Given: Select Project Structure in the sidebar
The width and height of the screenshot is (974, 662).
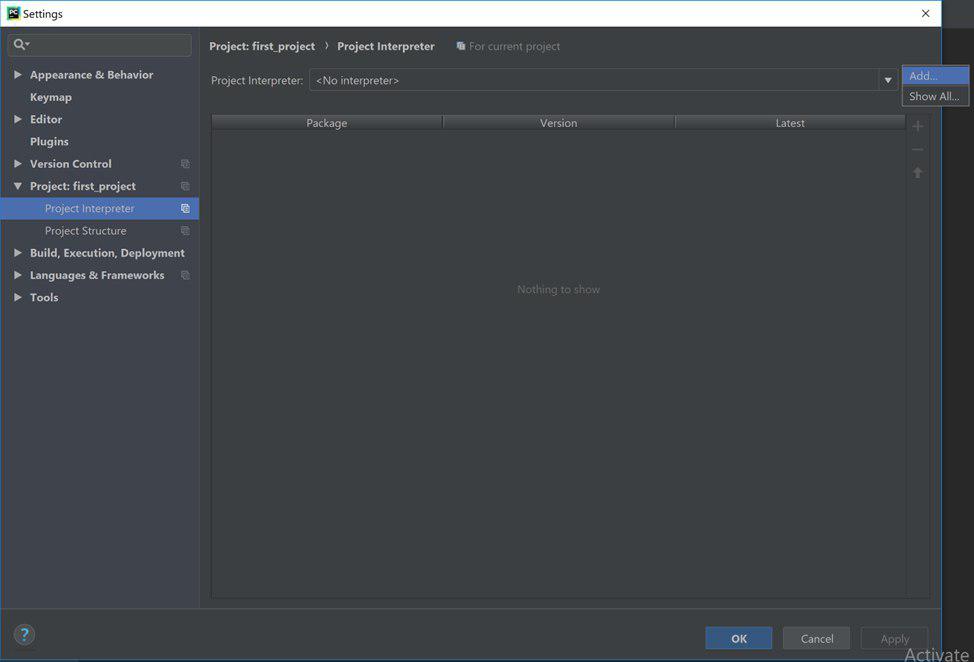Looking at the screenshot, I should [x=86, y=231].
